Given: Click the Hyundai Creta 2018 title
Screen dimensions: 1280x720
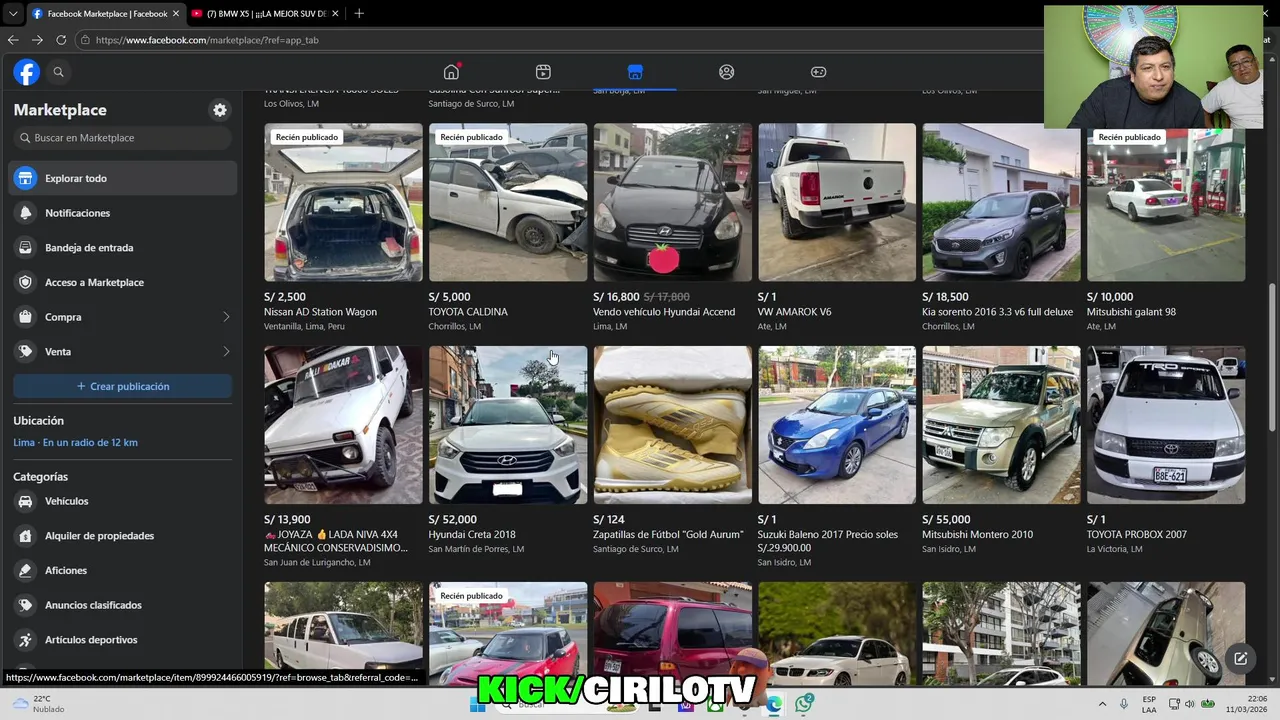Looking at the screenshot, I should (x=472, y=535).
